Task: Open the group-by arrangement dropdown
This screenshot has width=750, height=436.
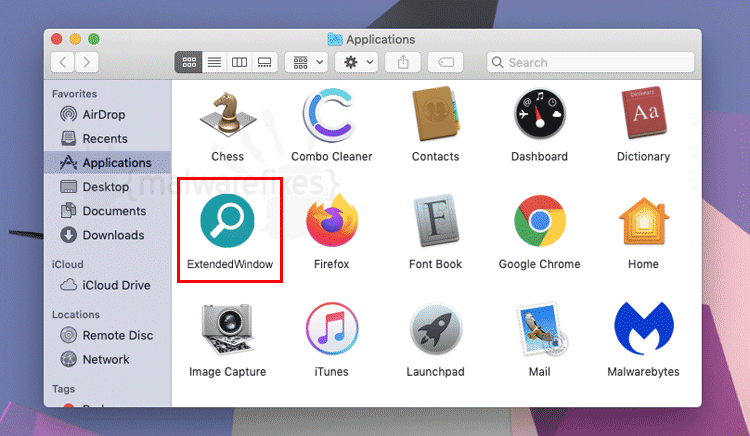Action: click(x=307, y=62)
